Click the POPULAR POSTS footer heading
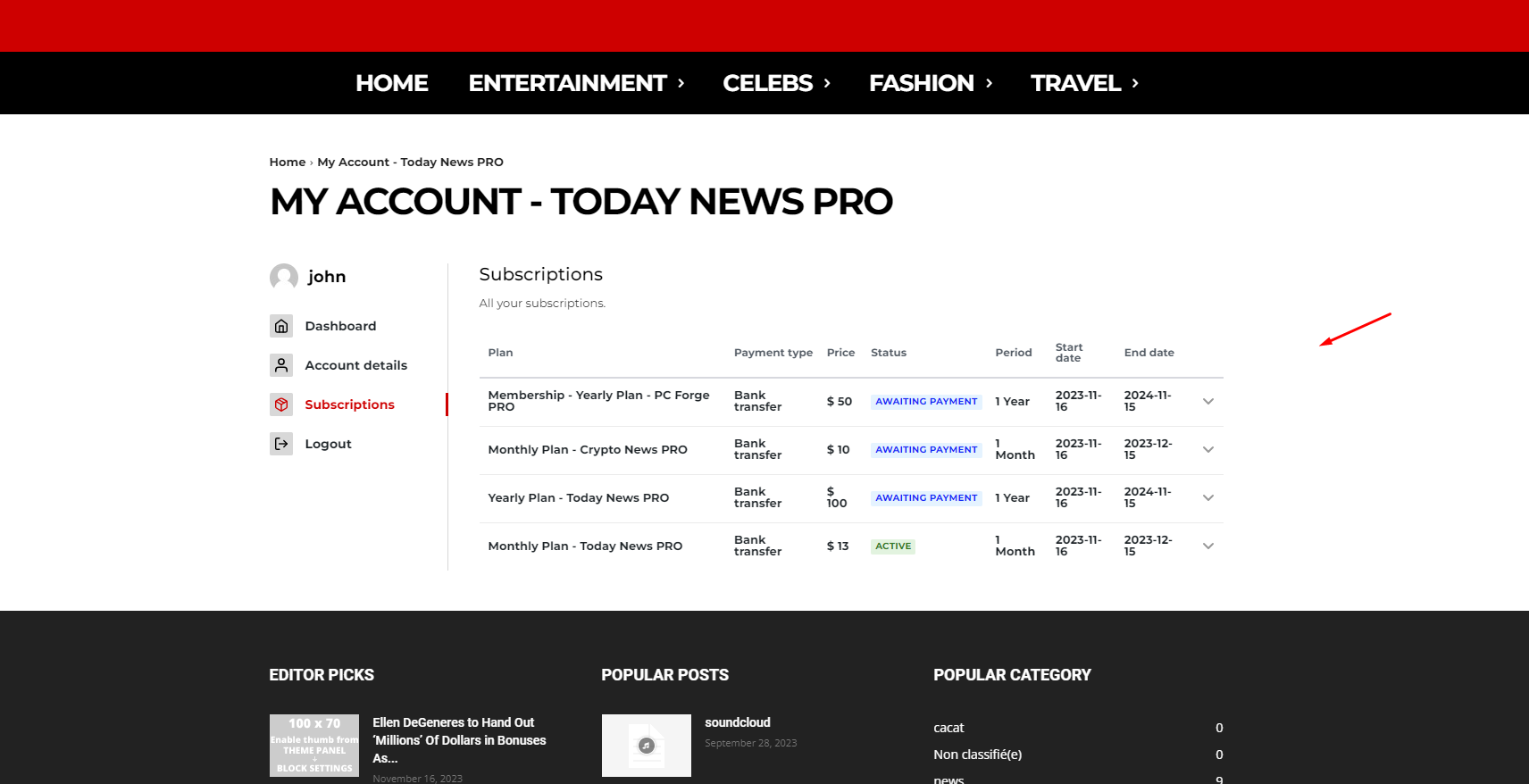 click(x=665, y=675)
